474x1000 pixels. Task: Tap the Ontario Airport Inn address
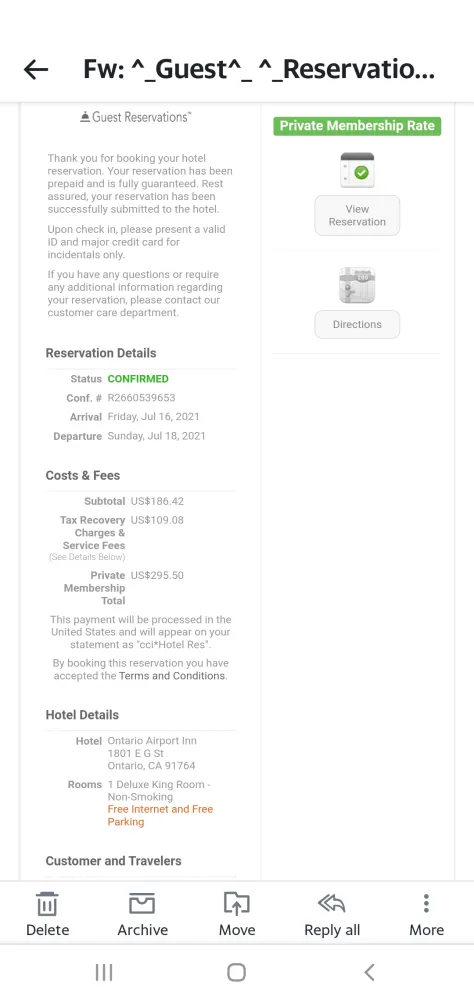(152, 753)
